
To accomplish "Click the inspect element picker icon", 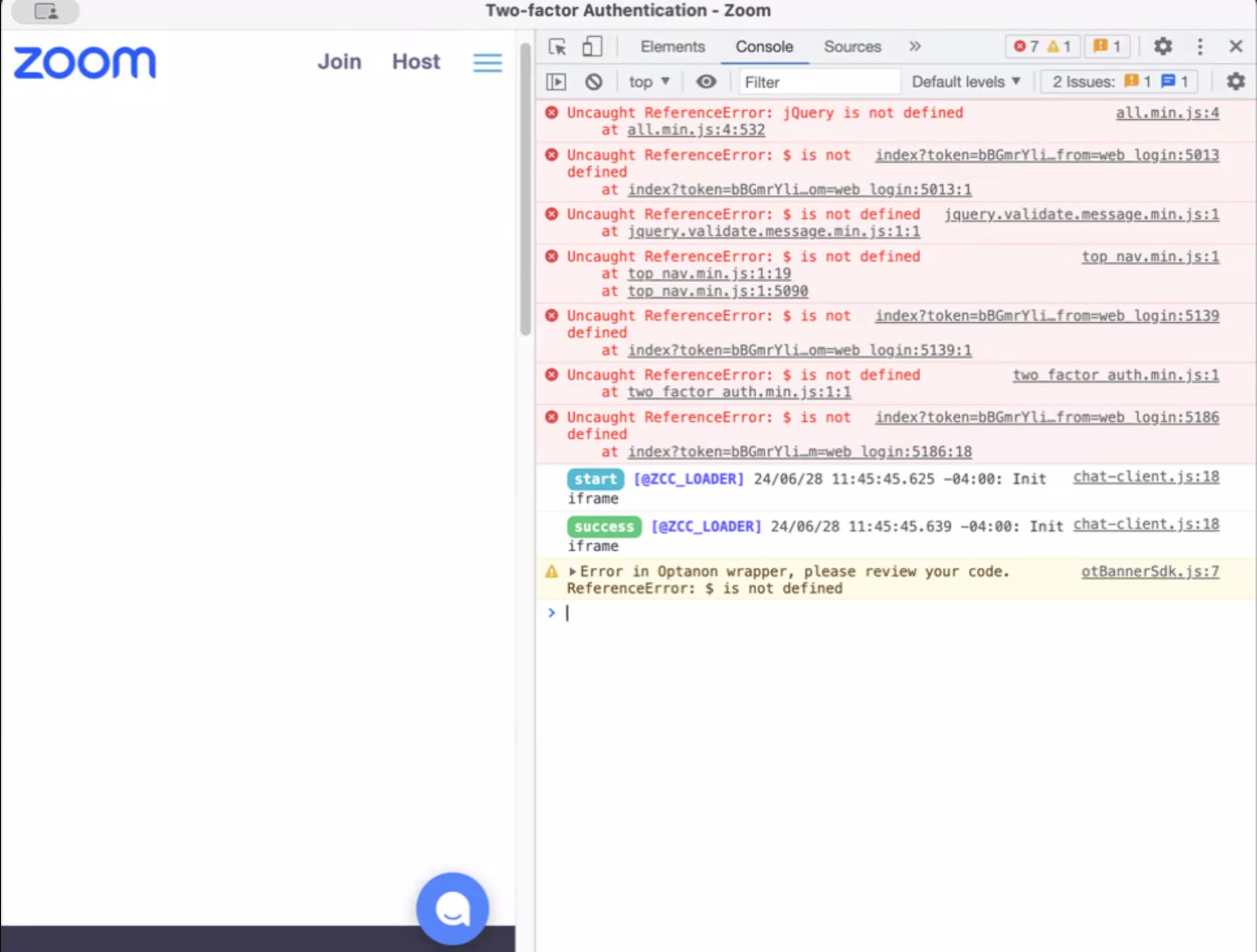I will (x=557, y=46).
